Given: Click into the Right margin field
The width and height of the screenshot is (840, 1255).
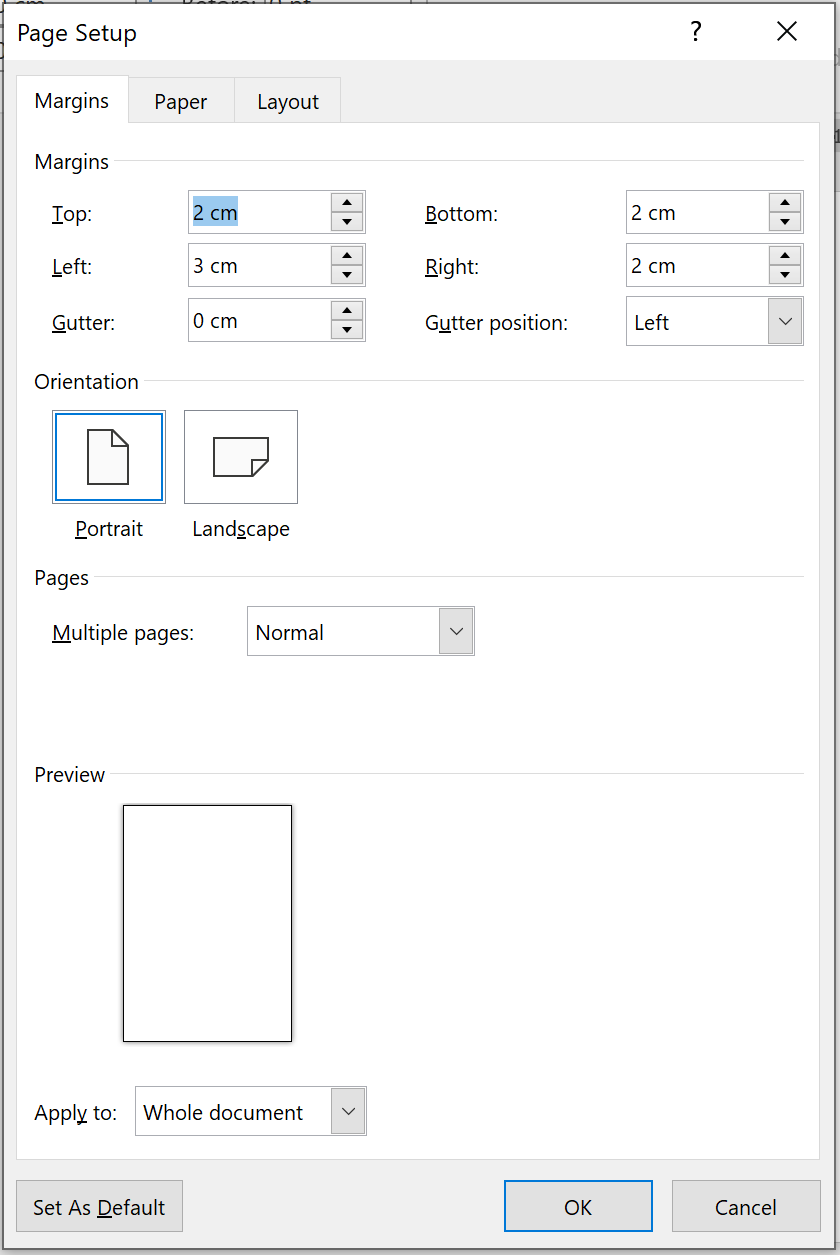Looking at the screenshot, I should pos(698,265).
